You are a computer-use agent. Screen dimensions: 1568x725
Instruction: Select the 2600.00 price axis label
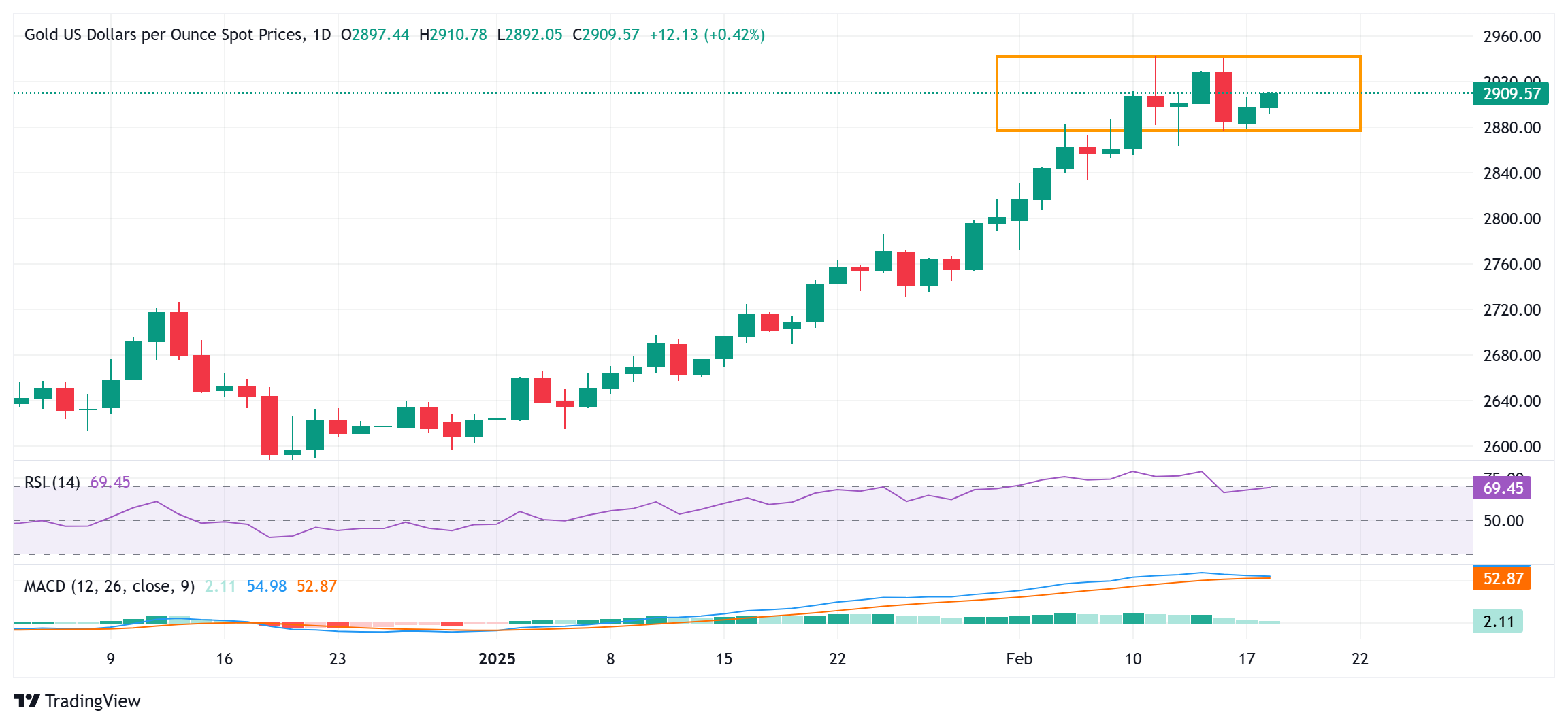(x=1512, y=447)
